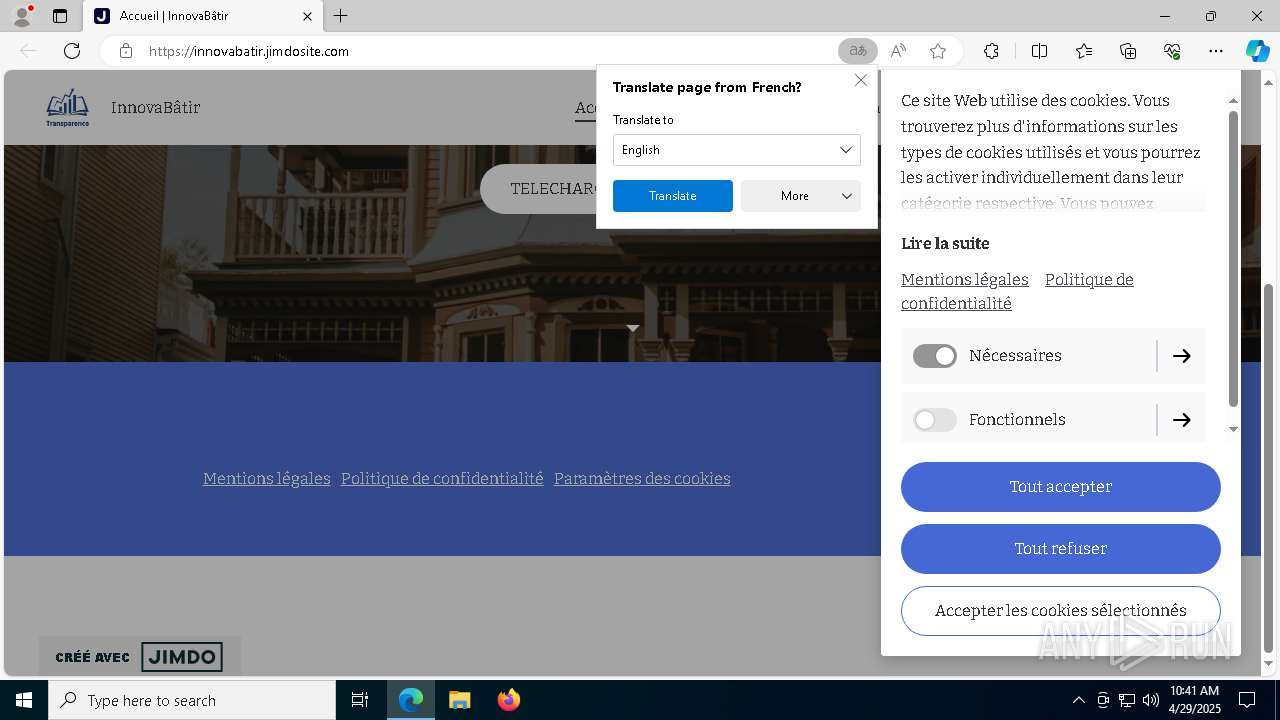Open Read aloud icon in address bar
This screenshot has width=1280, height=720.
(x=898, y=51)
